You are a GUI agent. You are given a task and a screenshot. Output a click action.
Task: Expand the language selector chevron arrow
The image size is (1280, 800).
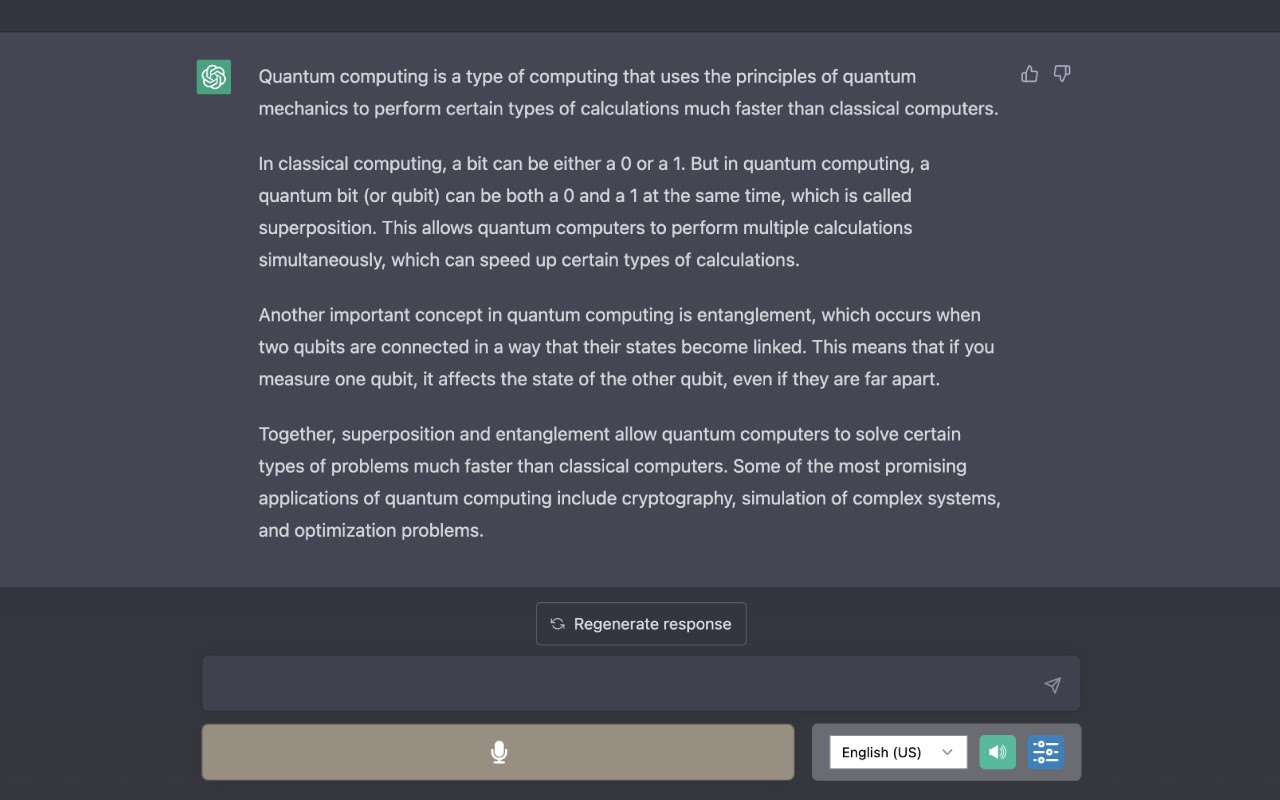pyautogui.click(x=947, y=752)
